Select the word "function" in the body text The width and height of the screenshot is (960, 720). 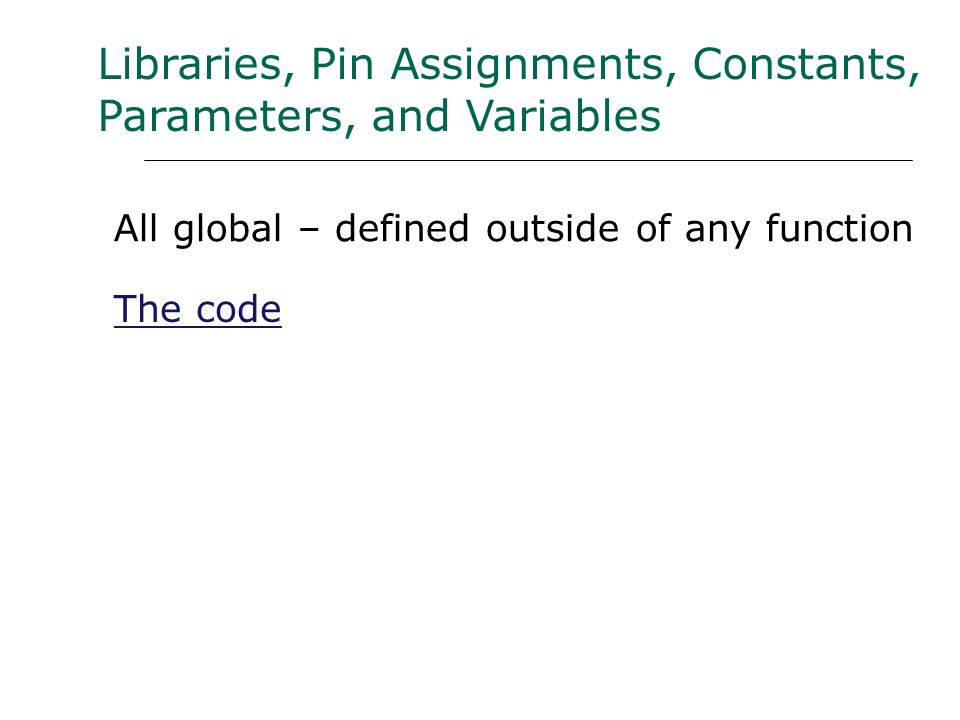839,228
